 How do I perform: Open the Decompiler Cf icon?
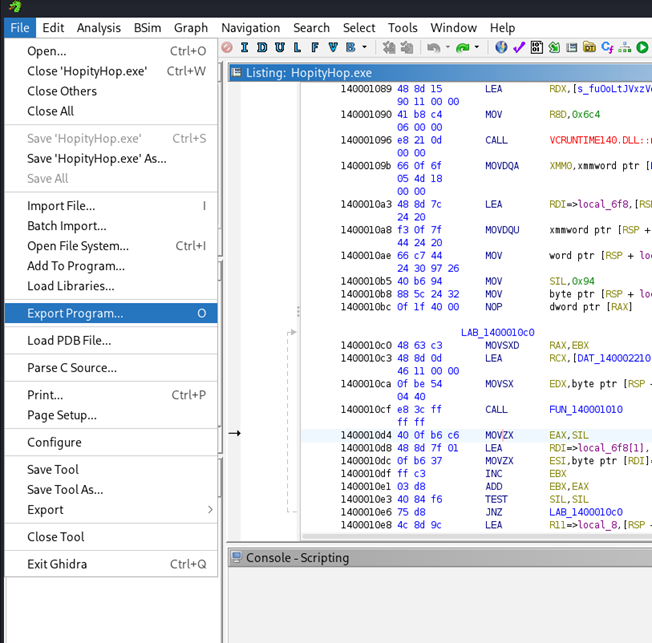pyautogui.click(x=607, y=47)
